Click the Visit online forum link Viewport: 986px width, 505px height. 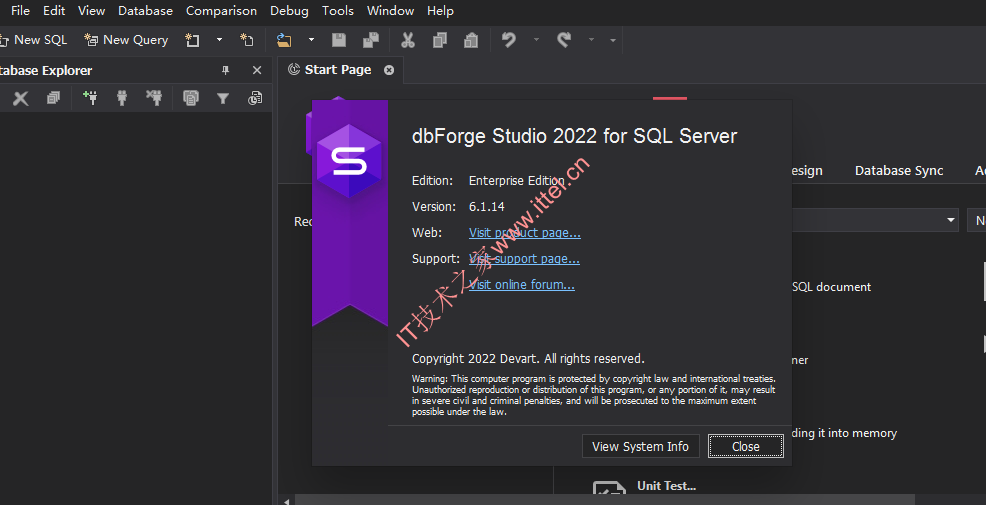tap(521, 284)
